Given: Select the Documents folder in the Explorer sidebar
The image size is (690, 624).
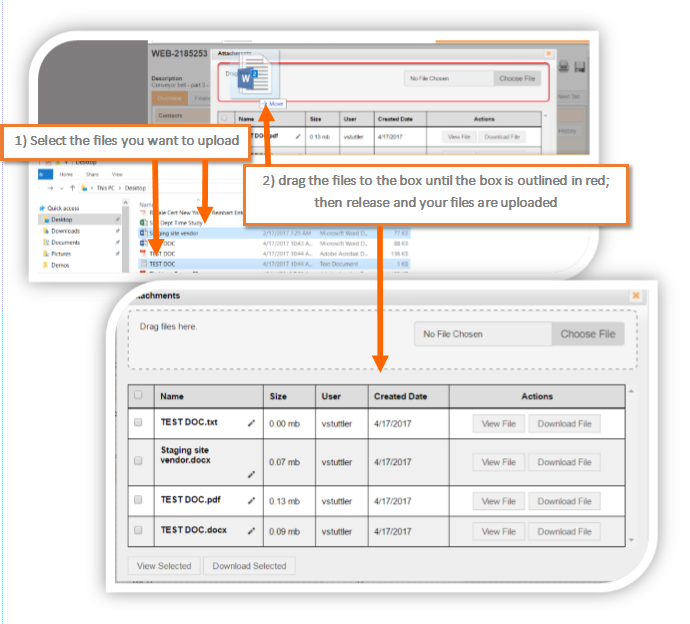Looking at the screenshot, I should (x=65, y=242).
